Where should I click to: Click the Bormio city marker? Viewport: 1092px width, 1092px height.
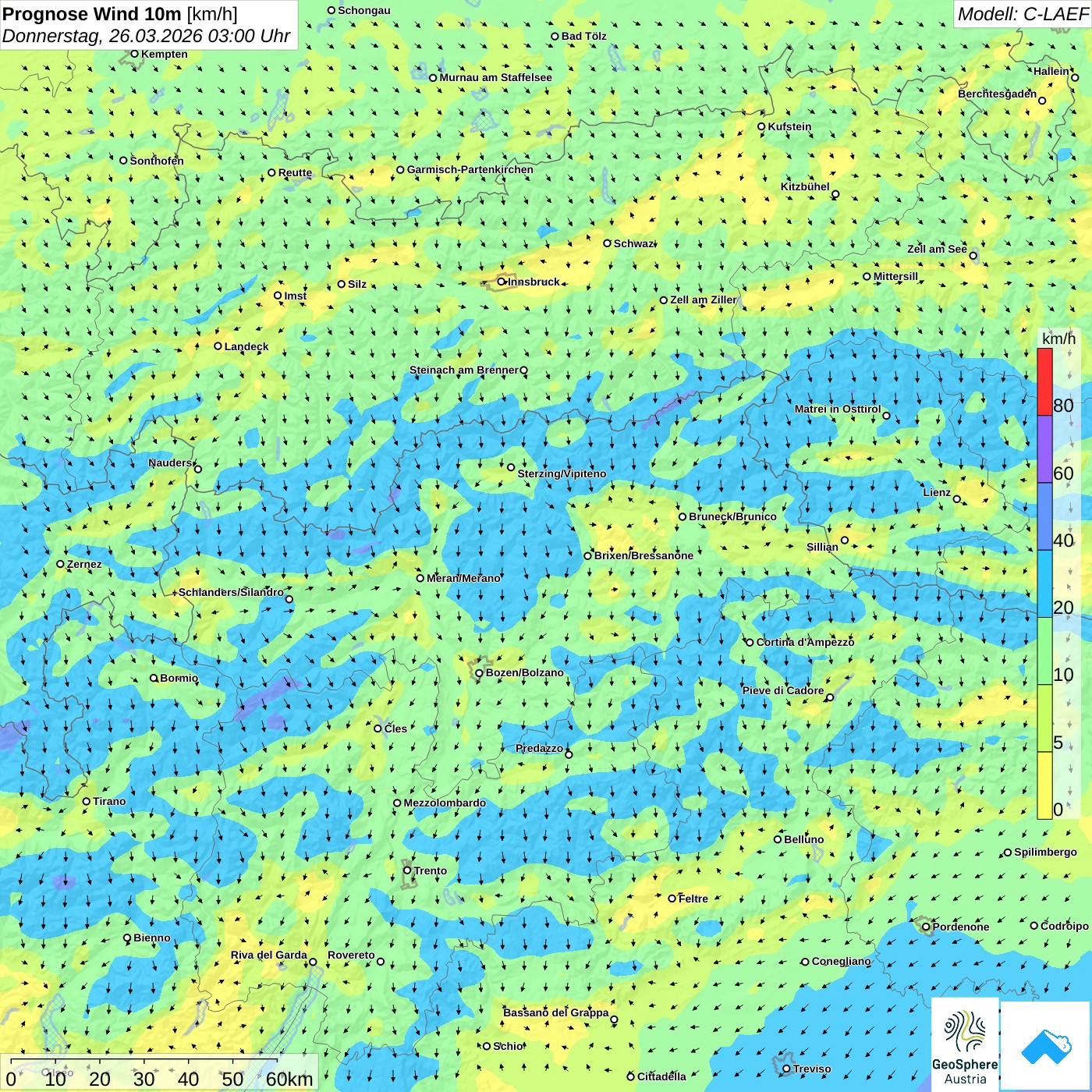tap(154, 678)
